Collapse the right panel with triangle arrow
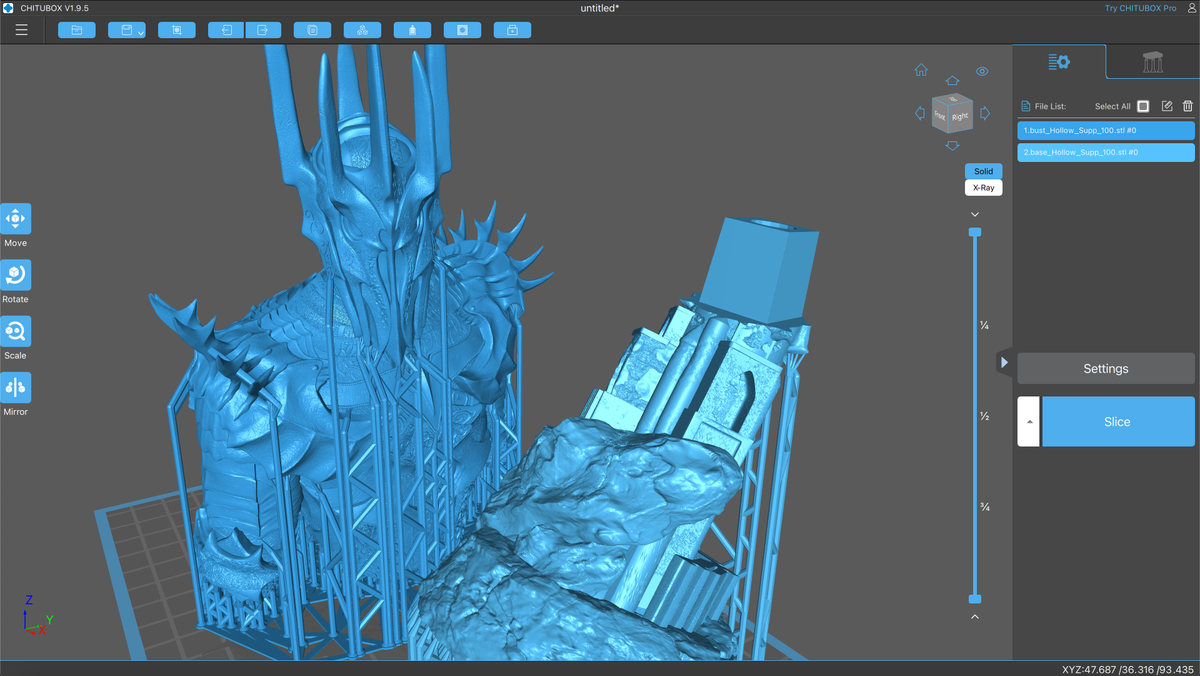Image resolution: width=1200 pixels, height=676 pixels. pyautogui.click(x=1004, y=363)
